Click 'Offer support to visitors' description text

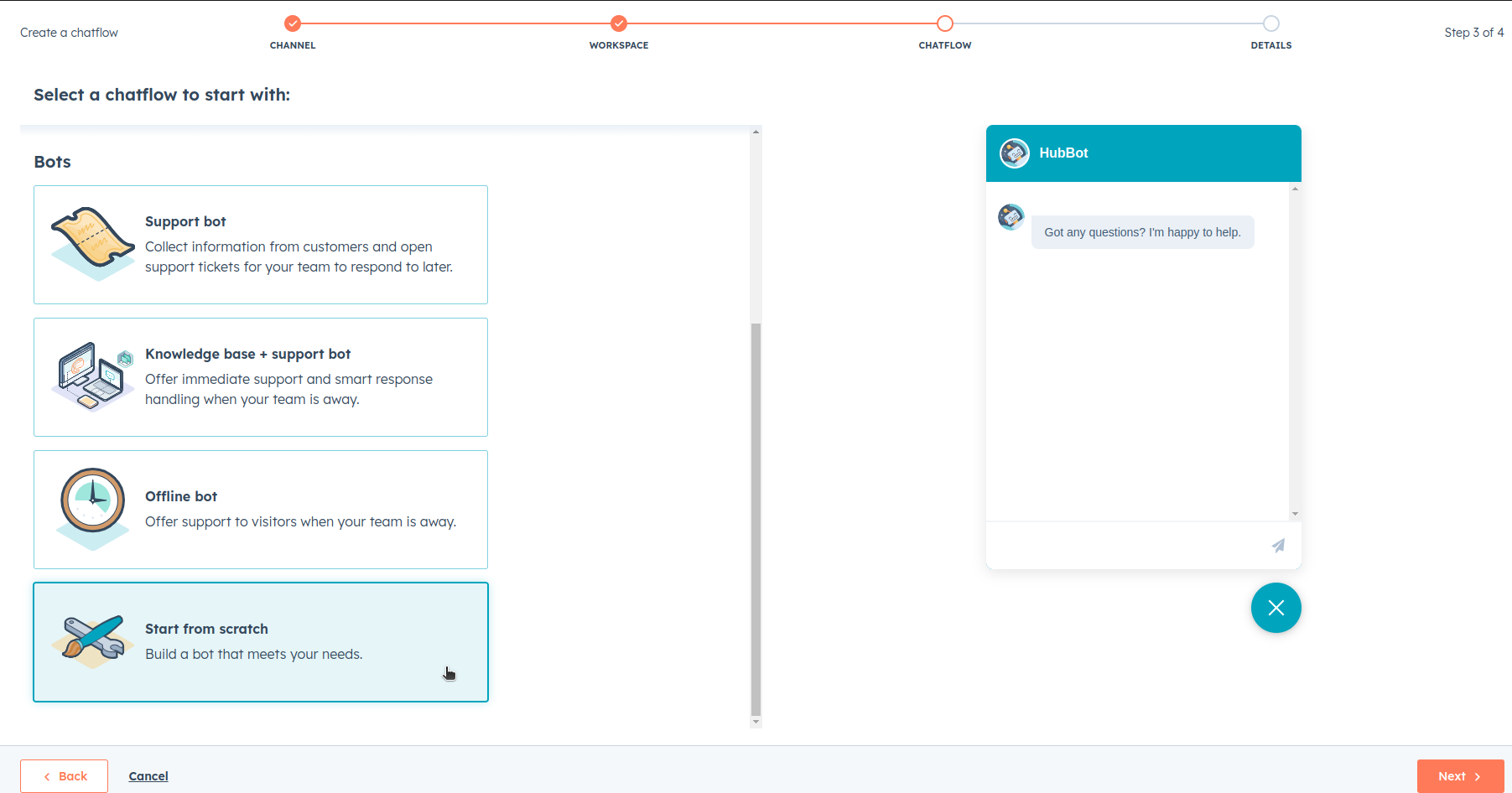coord(301,521)
